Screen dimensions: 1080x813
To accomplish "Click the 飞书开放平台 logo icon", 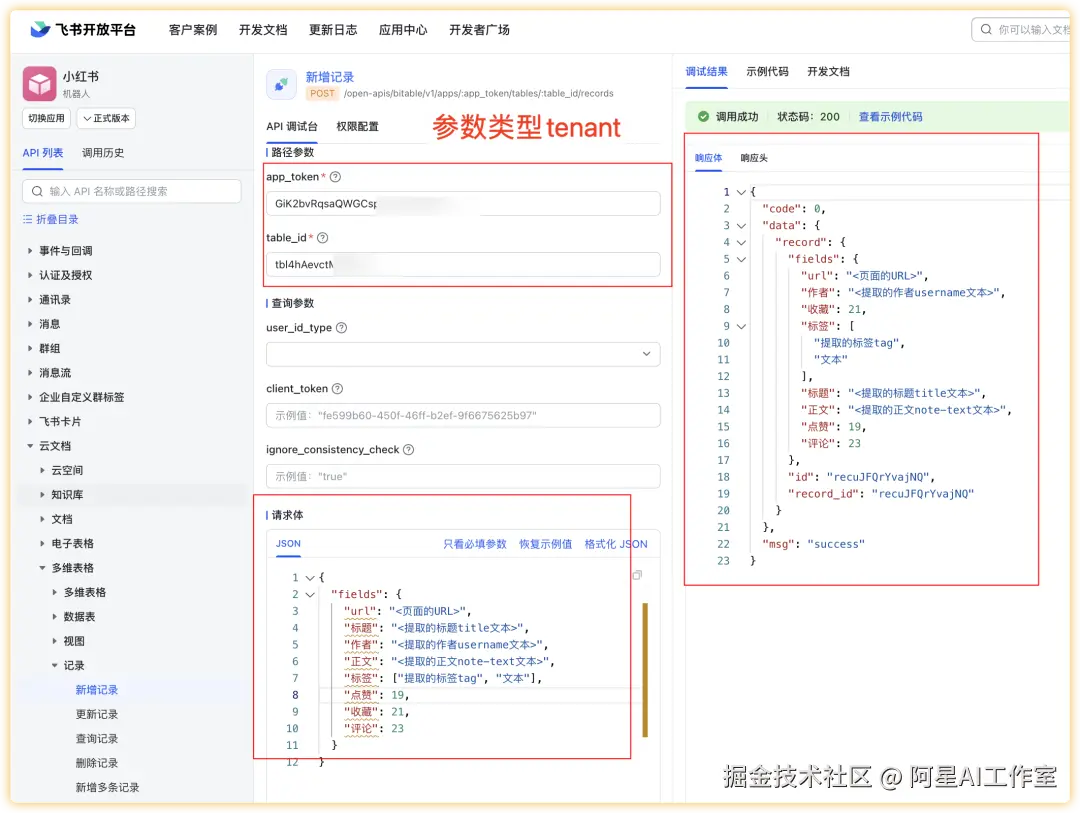I will (40, 29).
